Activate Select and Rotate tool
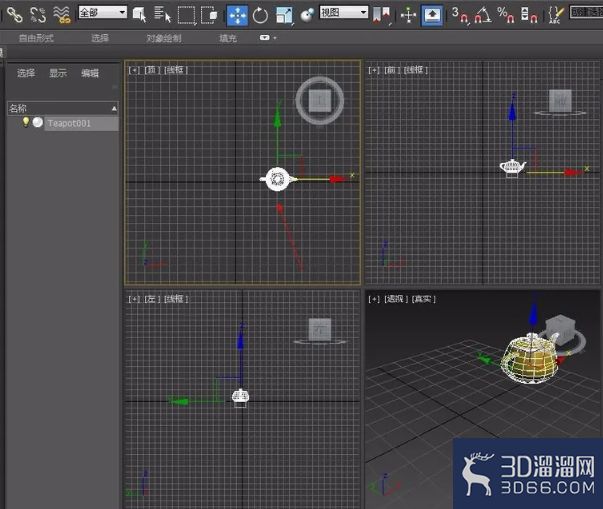Screen dimensions: 603x509 (x=260, y=16)
